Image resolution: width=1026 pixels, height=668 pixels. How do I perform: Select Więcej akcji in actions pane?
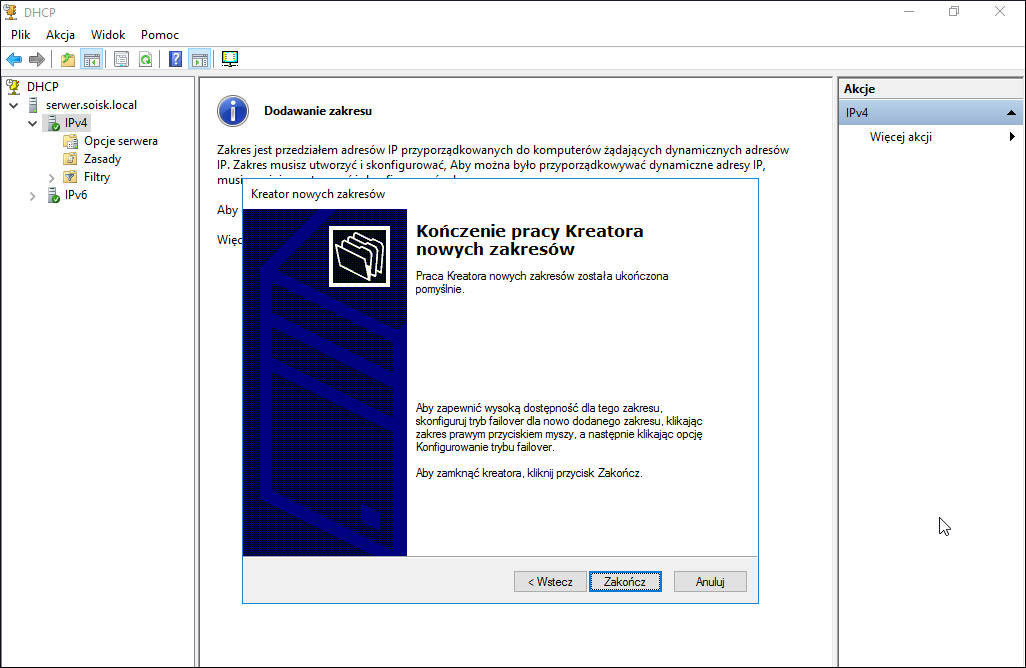tap(900, 137)
